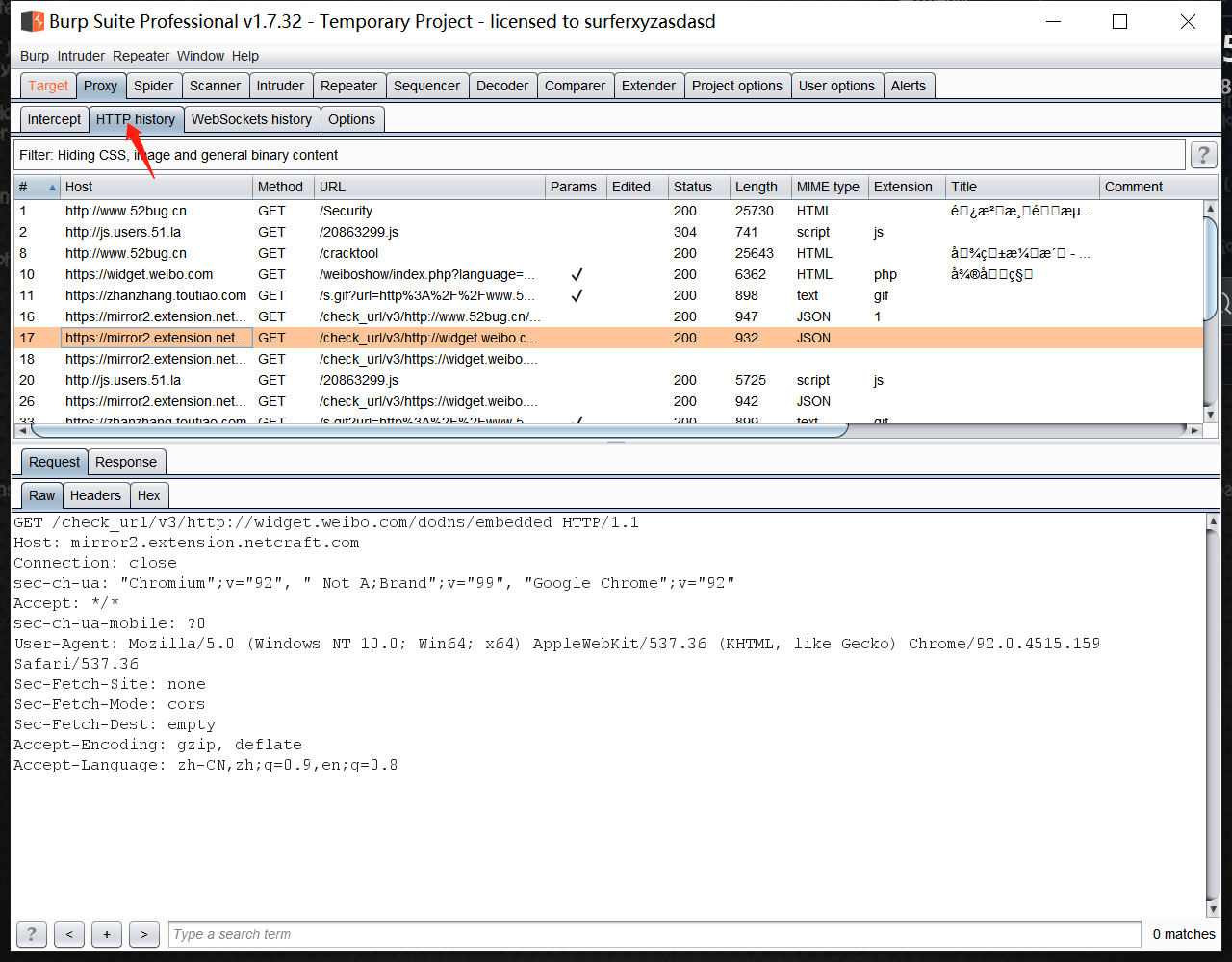Screen dimensions: 1232x962
Task: Select the row with URL /cracktool
Action: pos(608,253)
